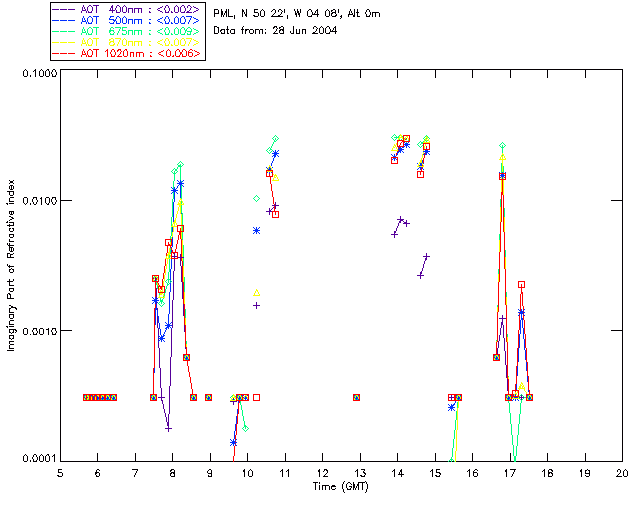Click the 0.0010 y-axis tick label

pos(38,330)
